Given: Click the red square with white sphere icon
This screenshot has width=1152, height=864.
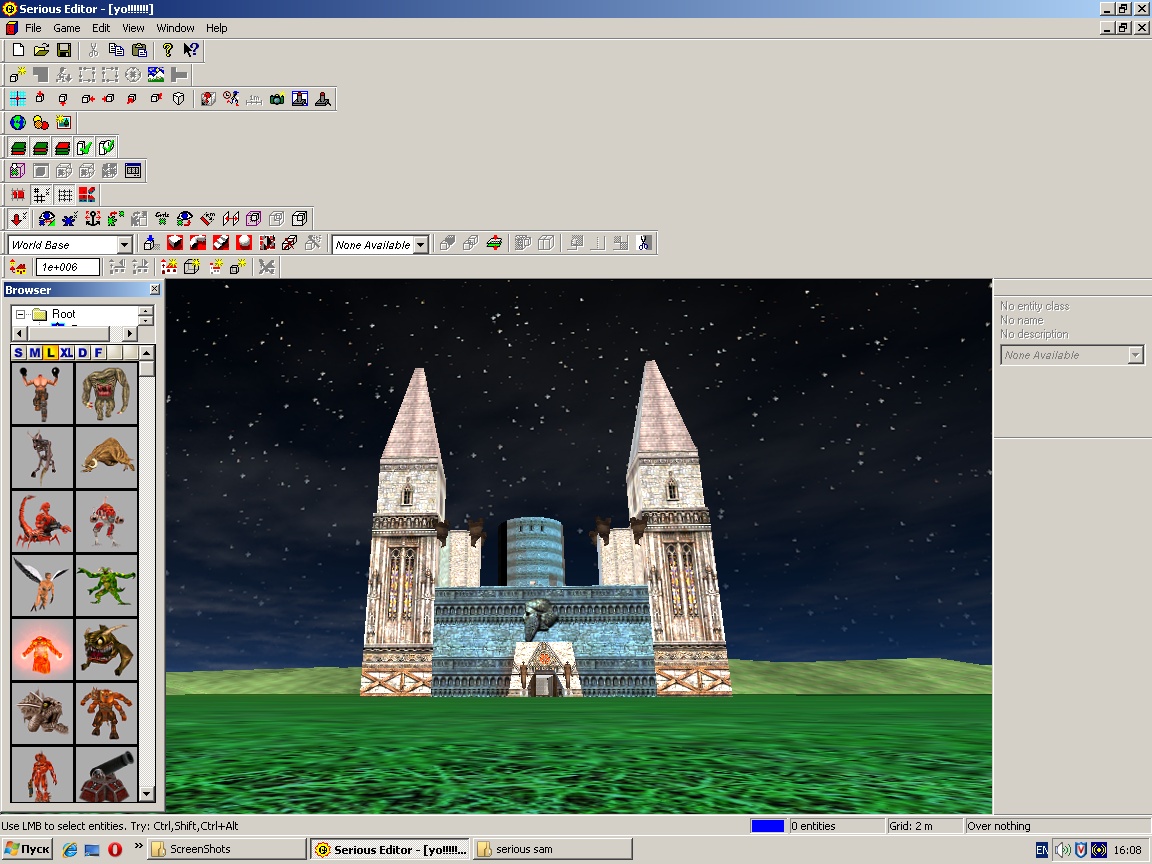Looking at the screenshot, I should (x=244, y=243).
